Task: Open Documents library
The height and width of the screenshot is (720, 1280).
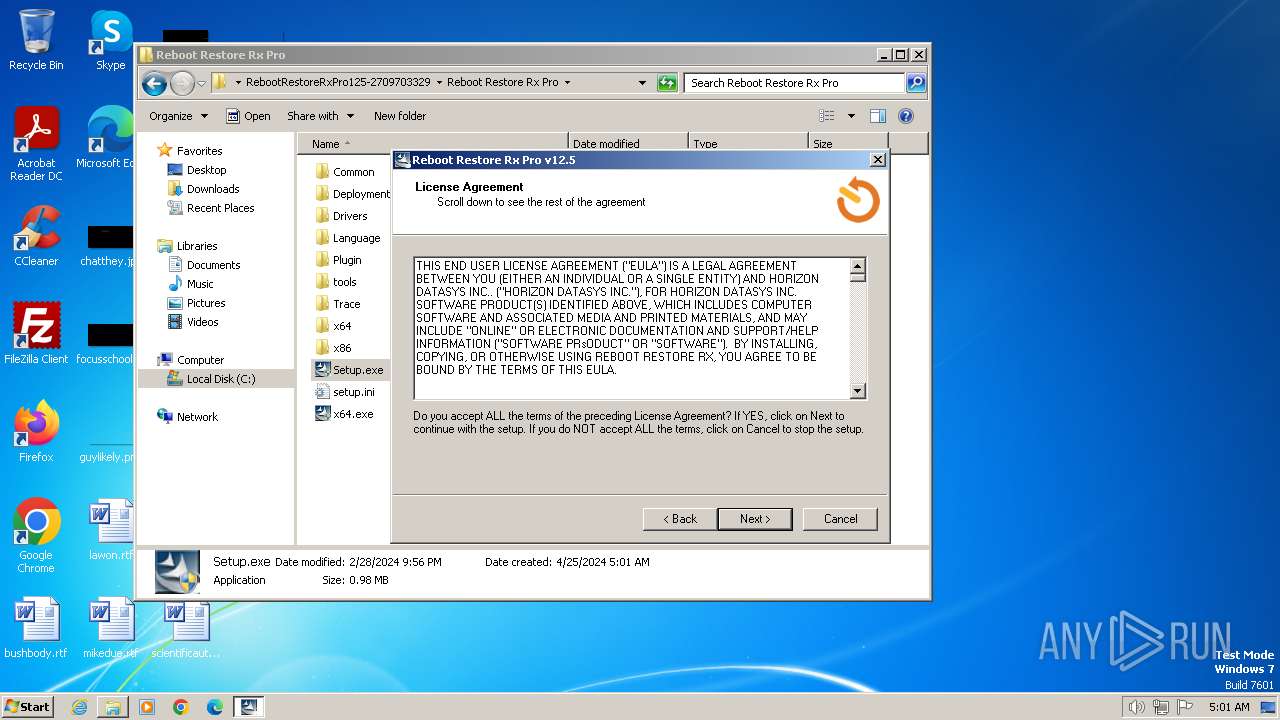Action: click(203, 265)
